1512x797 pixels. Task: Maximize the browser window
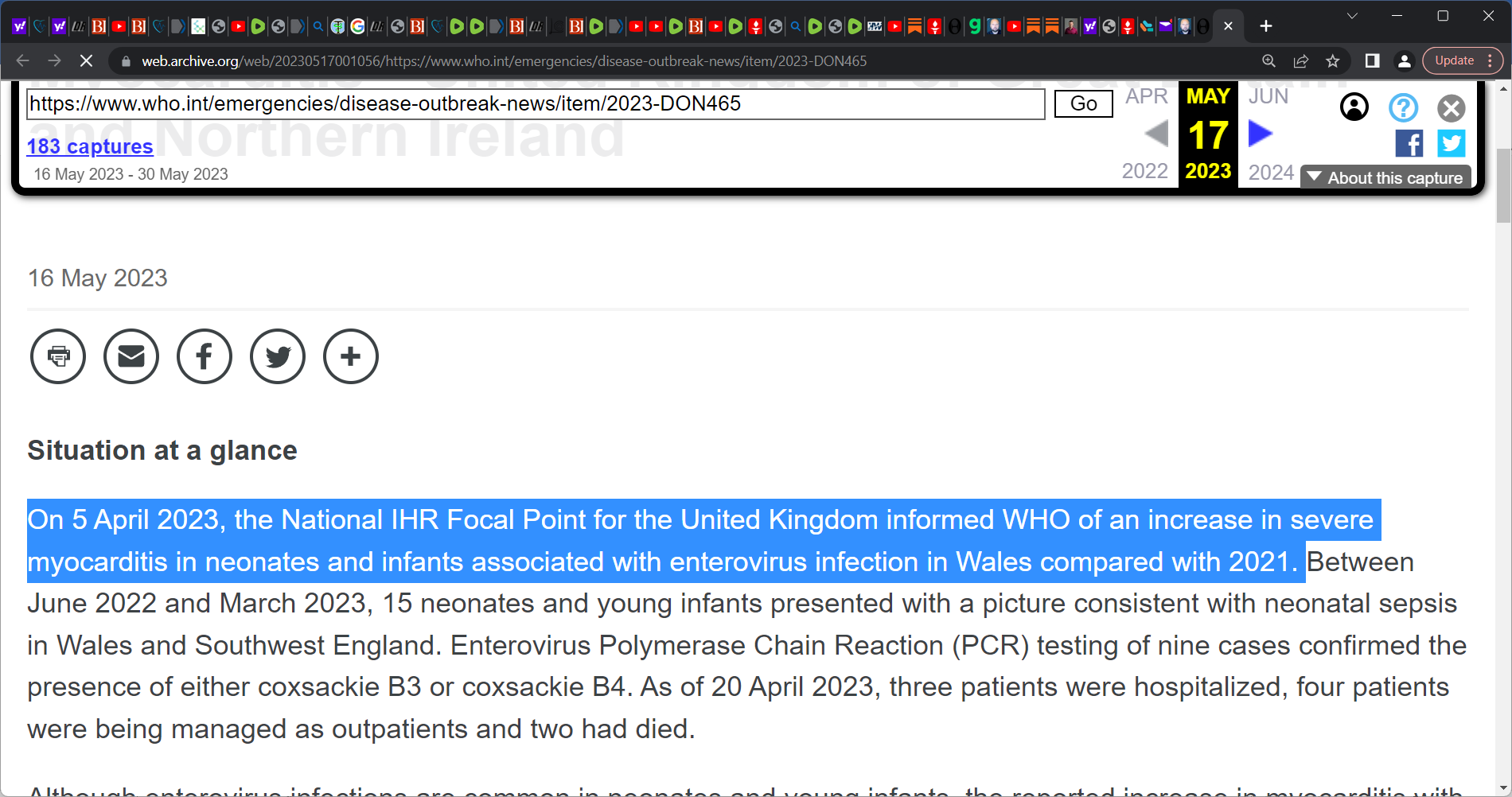1443,16
